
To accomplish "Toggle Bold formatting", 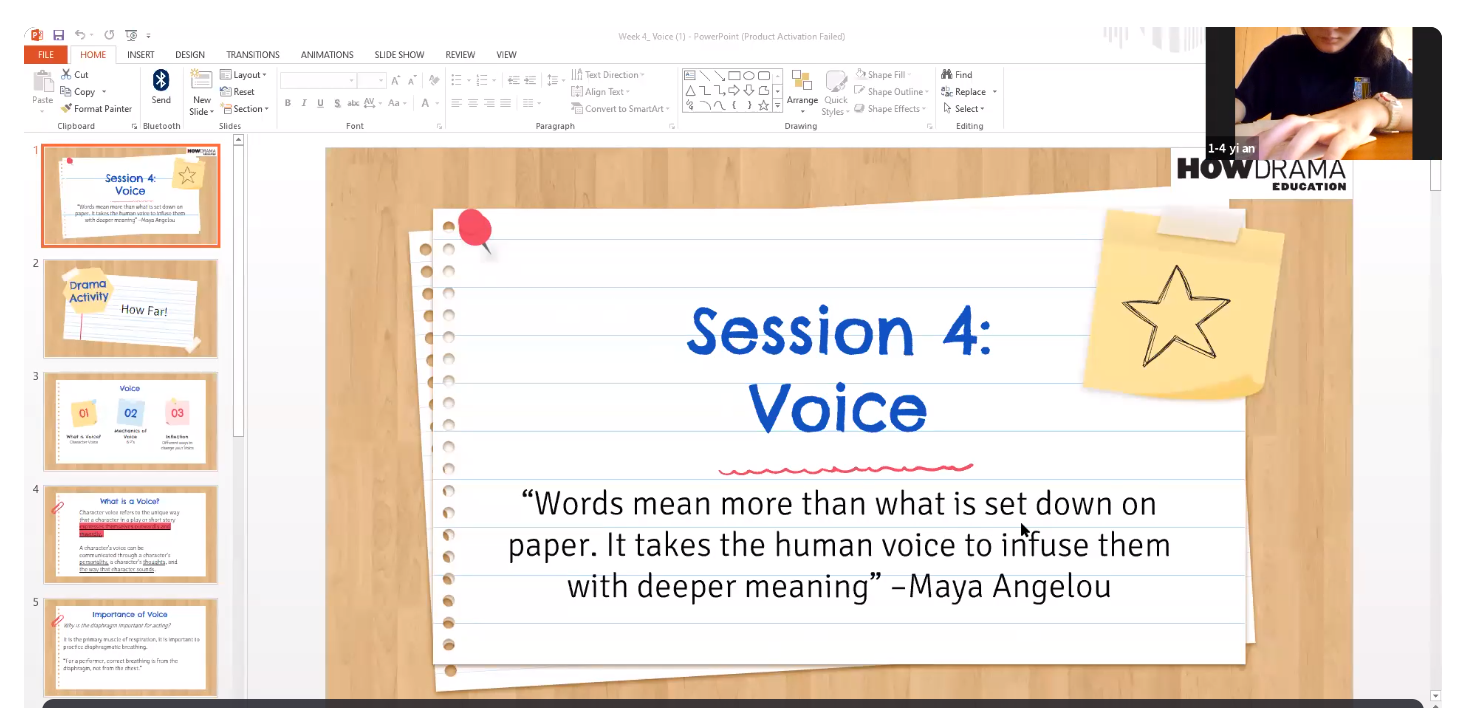I will tap(288, 103).
